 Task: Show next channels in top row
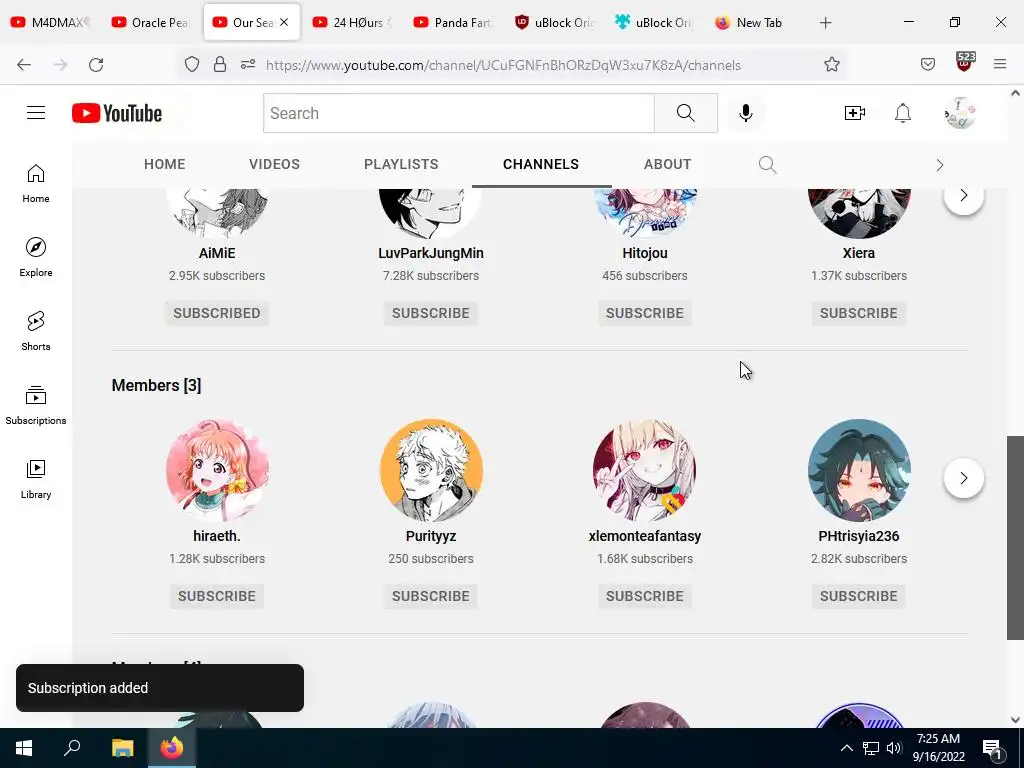point(963,195)
